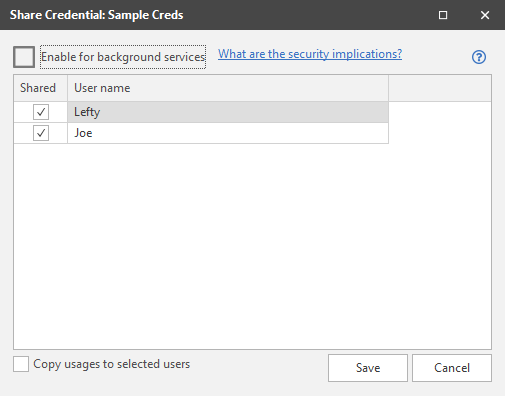This screenshot has height=396, width=505.
Task: Select the Joe user name cell
Action: (228, 133)
